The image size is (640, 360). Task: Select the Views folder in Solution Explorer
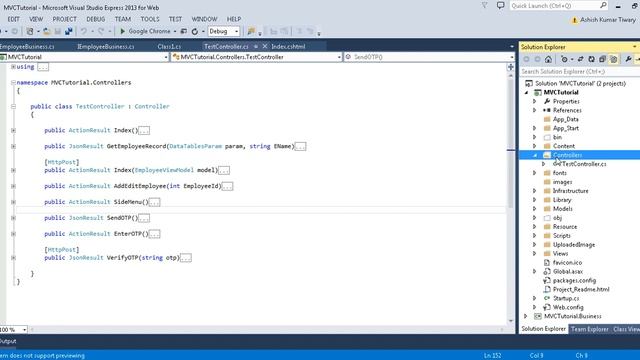point(560,253)
